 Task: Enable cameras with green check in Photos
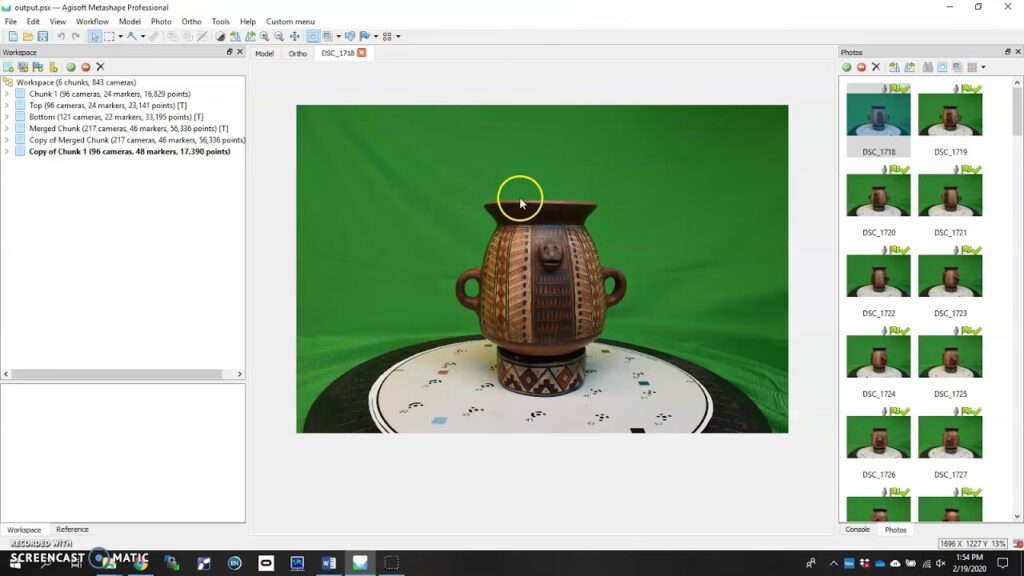click(847, 67)
